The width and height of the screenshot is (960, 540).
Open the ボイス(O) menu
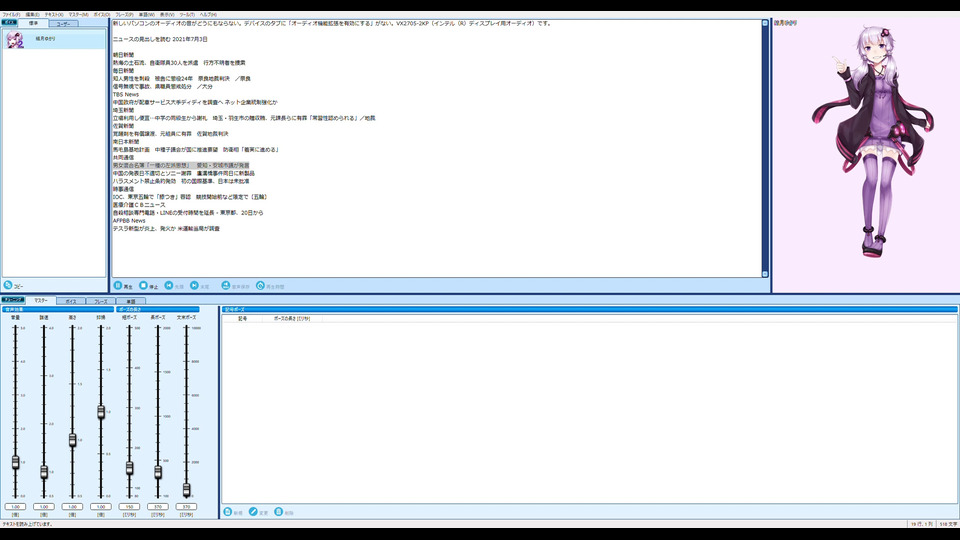102,14
